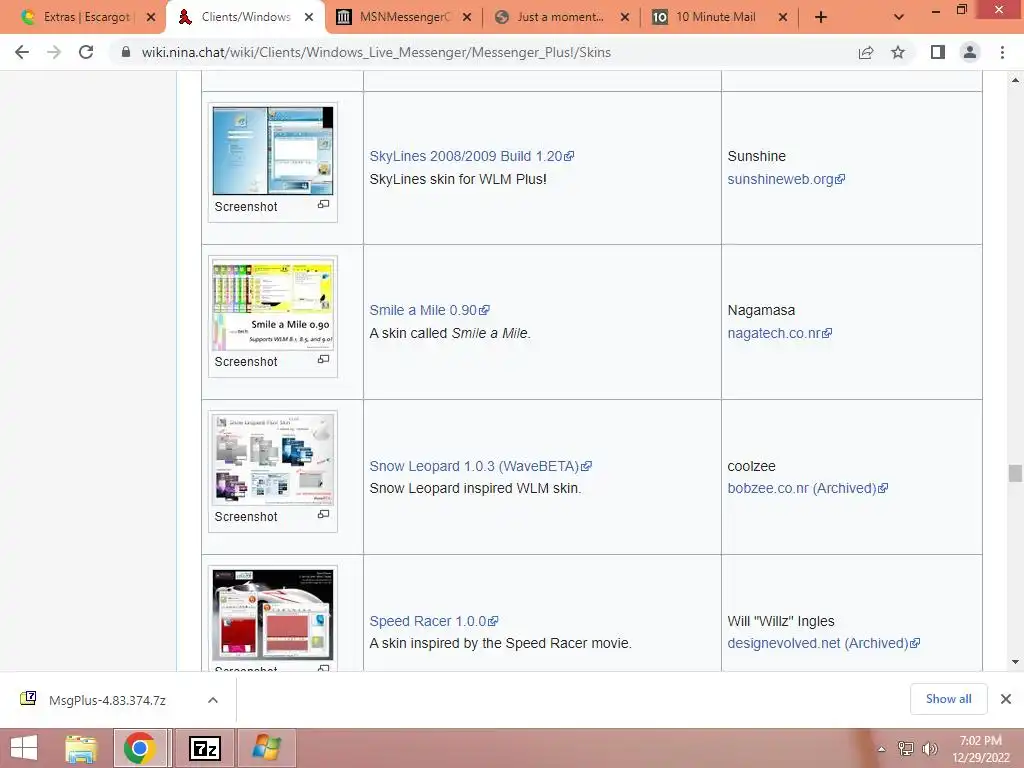The height and width of the screenshot is (768, 1024).
Task: Show hidden system tray icons
Action: 881,748
